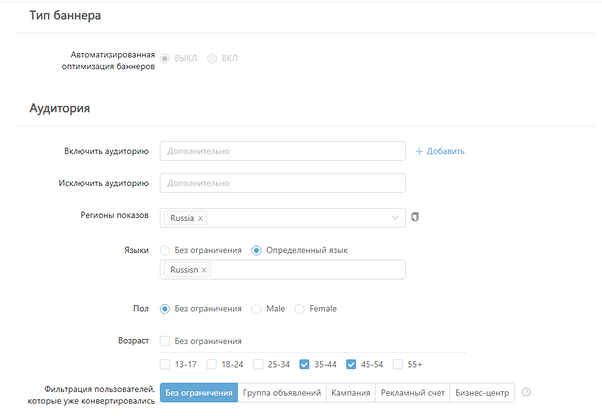Viewport: 602px width, 418px height.
Task: Copy regions with icon beside Russia field
Action: (x=415, y=217)
